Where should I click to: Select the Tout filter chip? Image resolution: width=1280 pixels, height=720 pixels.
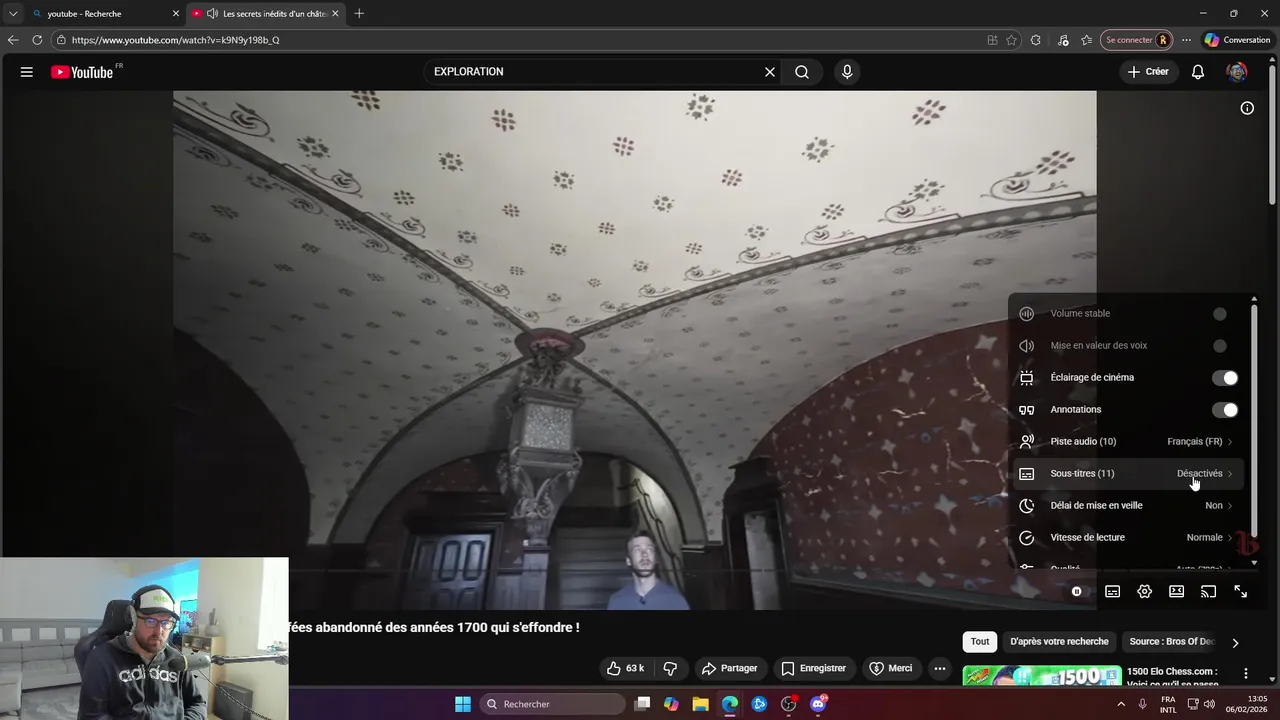[x=980, y=642]
